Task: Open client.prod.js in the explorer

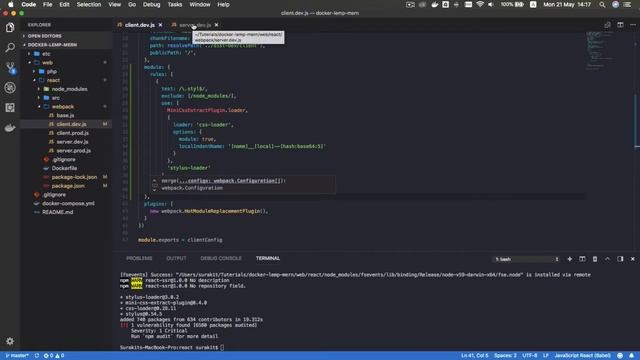Action: click(x=73, y=133)
